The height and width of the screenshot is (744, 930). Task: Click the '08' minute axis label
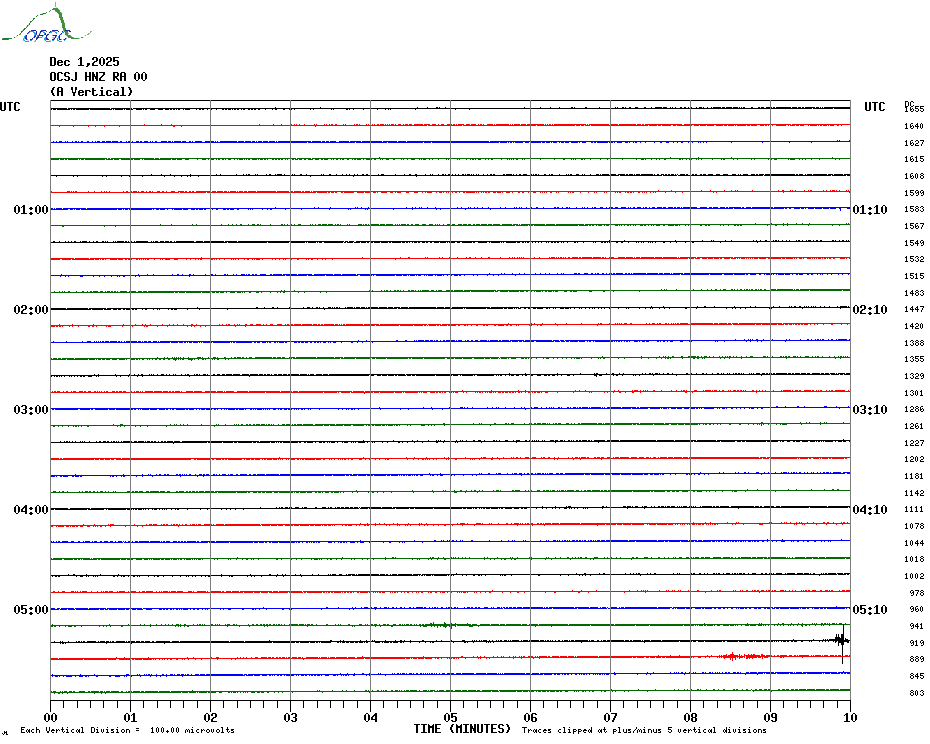tap(690, 718)
